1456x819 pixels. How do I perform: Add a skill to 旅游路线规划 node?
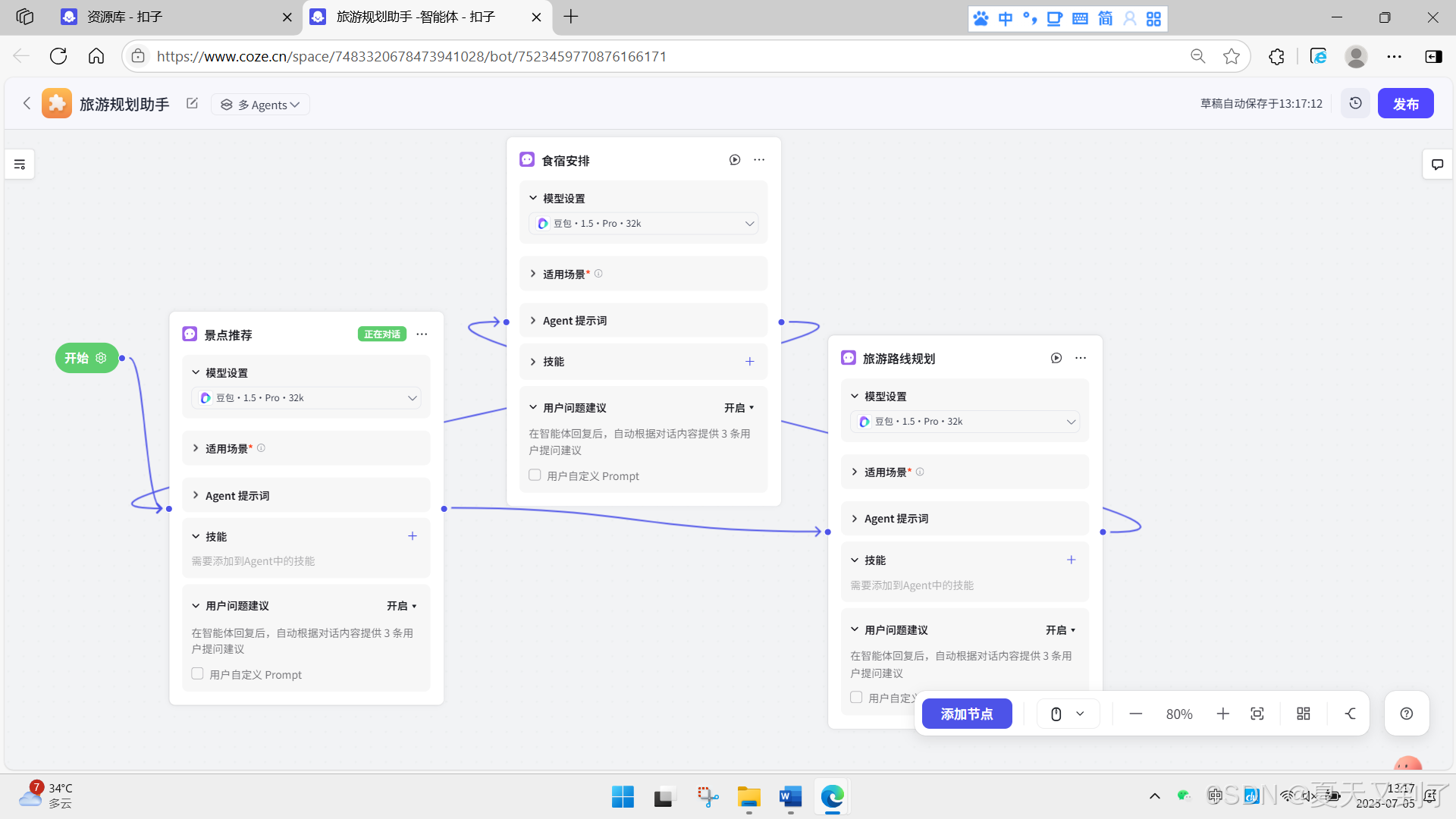(1071, 560)
